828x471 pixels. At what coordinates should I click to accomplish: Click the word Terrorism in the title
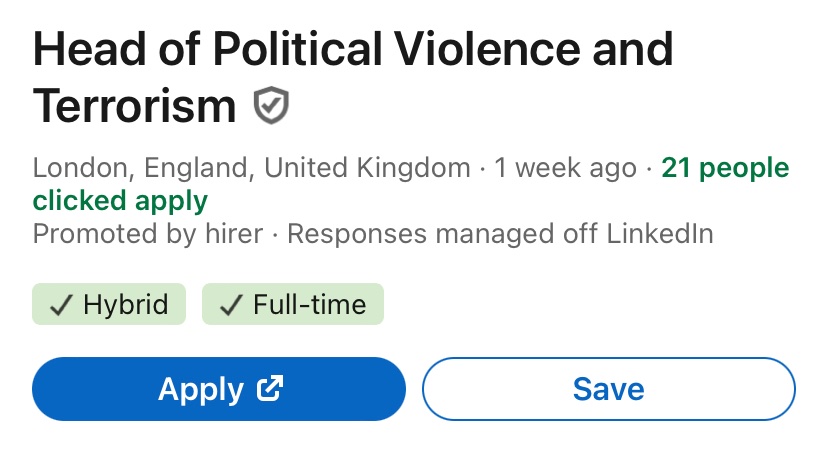pos(134,106)
